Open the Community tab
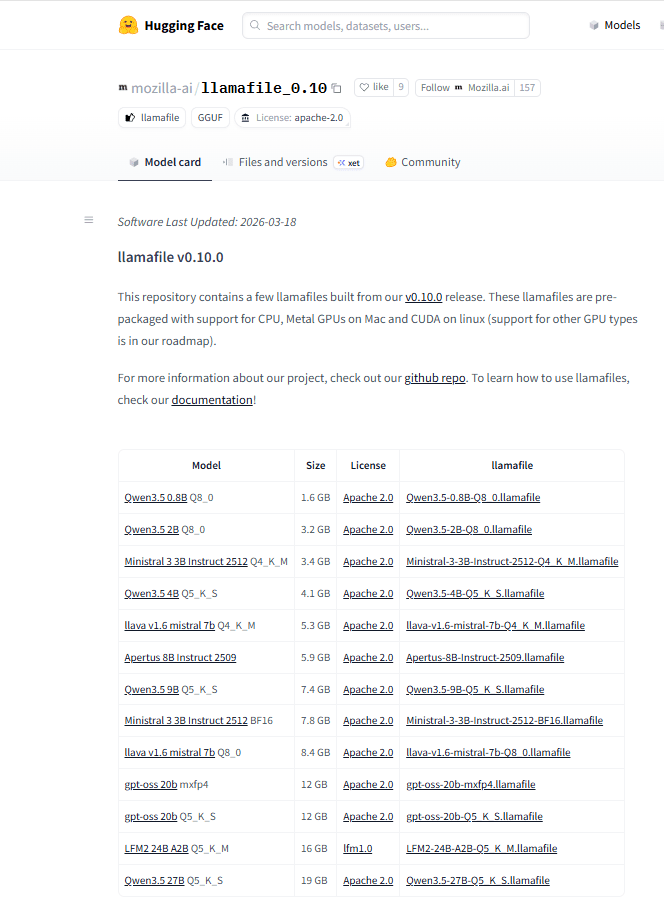664x918 pixels. (x=423, y=162)
